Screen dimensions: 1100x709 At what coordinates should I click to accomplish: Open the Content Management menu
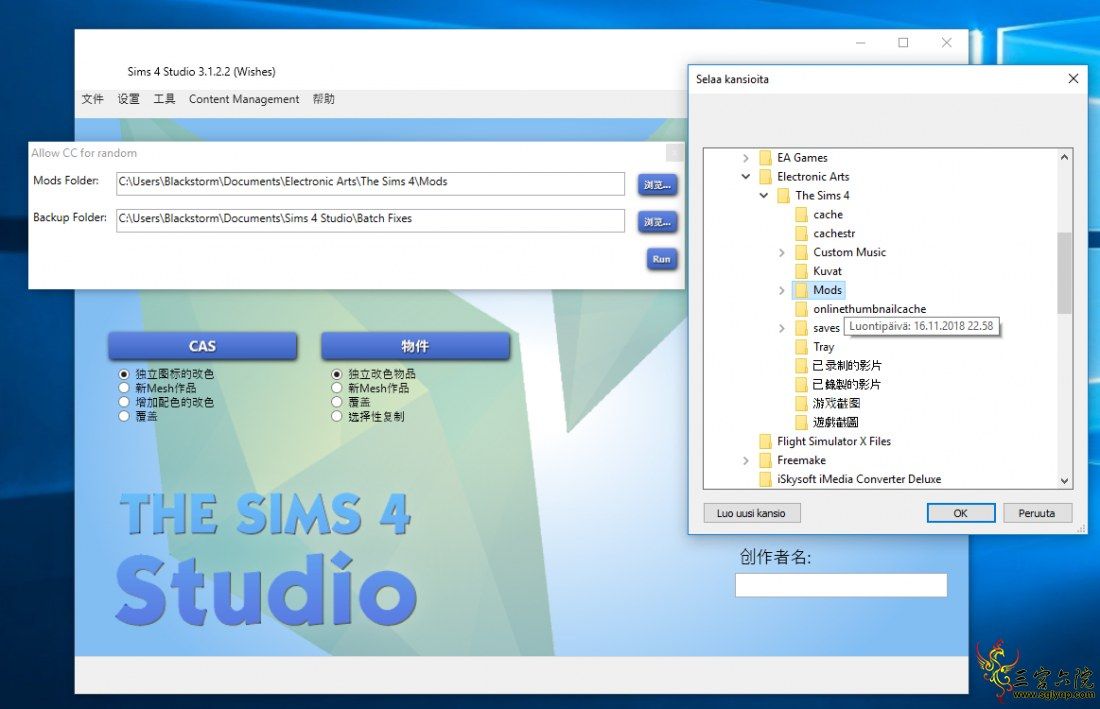(x=243, y=99)
